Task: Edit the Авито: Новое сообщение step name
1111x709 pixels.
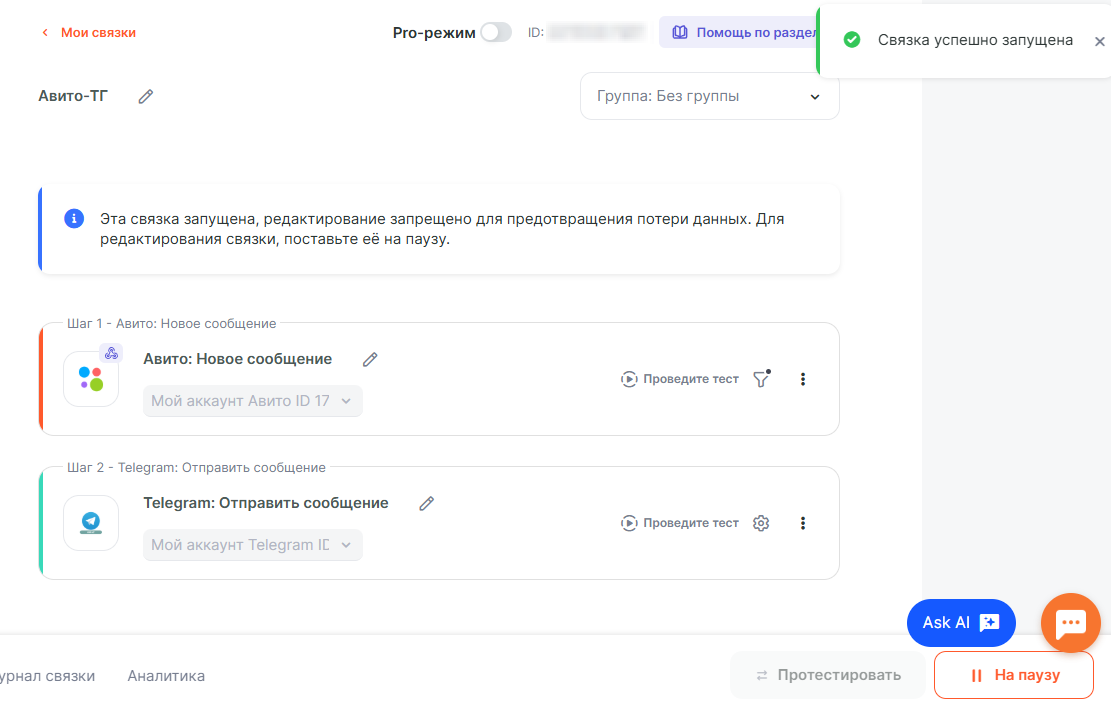Action: (370, 360)
